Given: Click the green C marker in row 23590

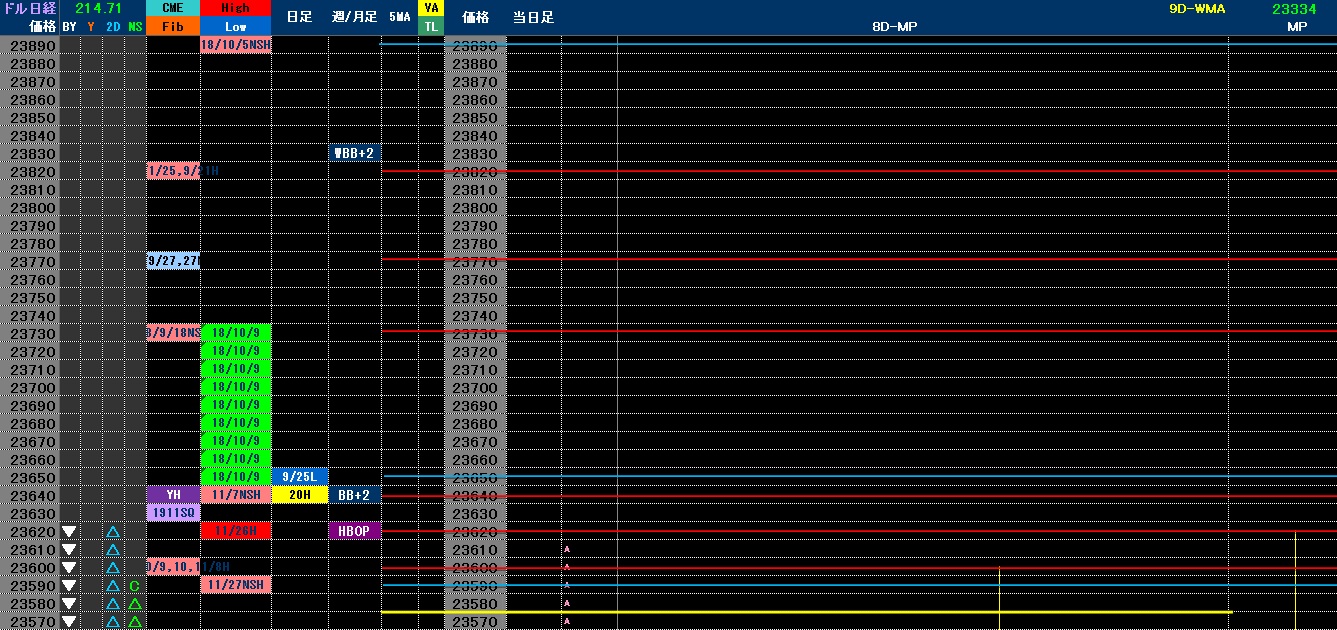Looking at the screenshot, I should [x=134, y=586].
